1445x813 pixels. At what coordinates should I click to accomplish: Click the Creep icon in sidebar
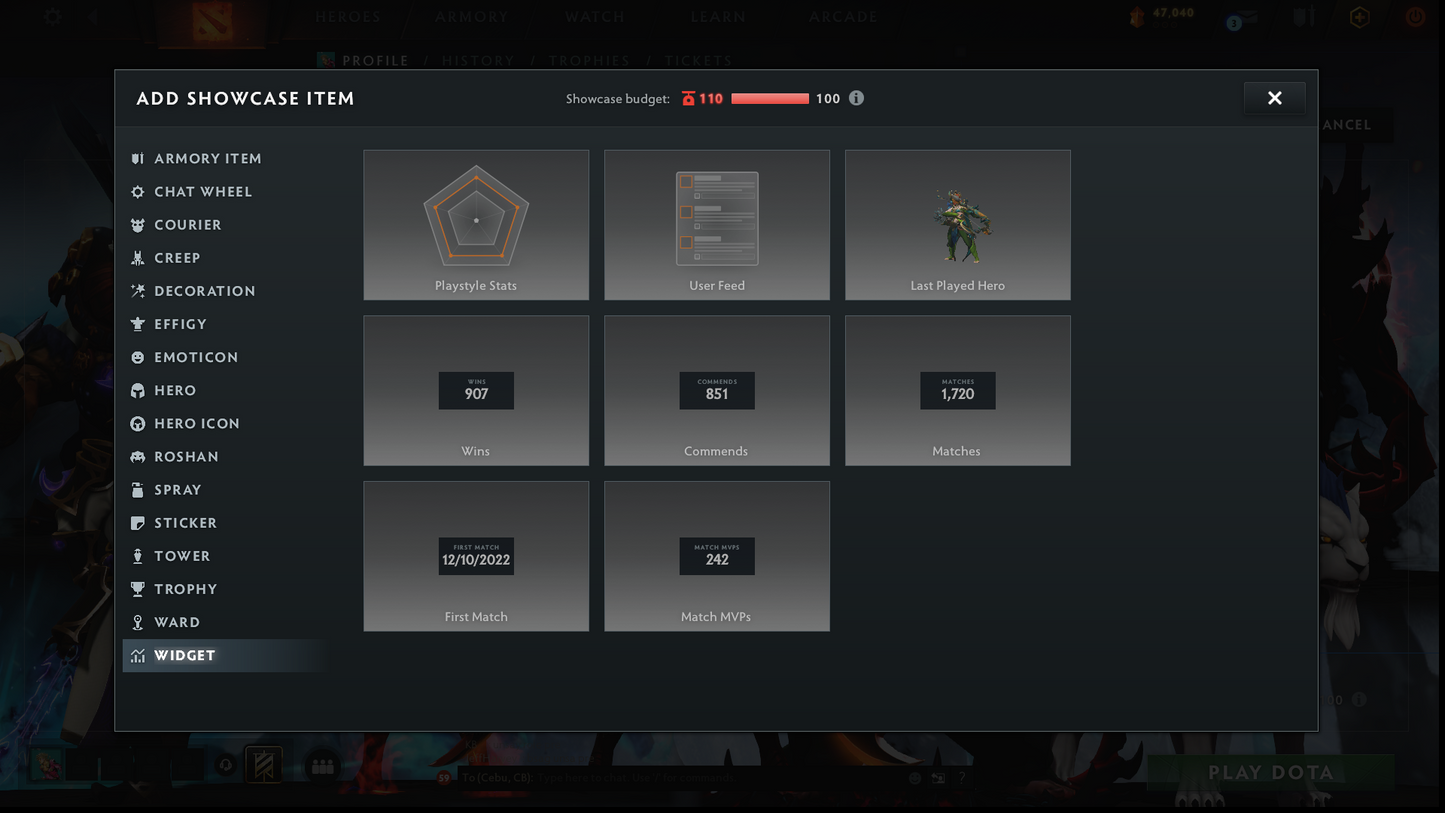138,258
